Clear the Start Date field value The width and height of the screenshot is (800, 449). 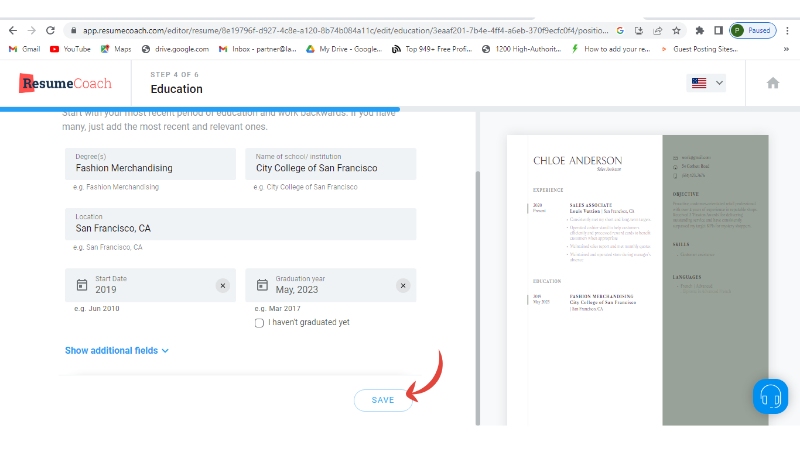tap(223, 286)
